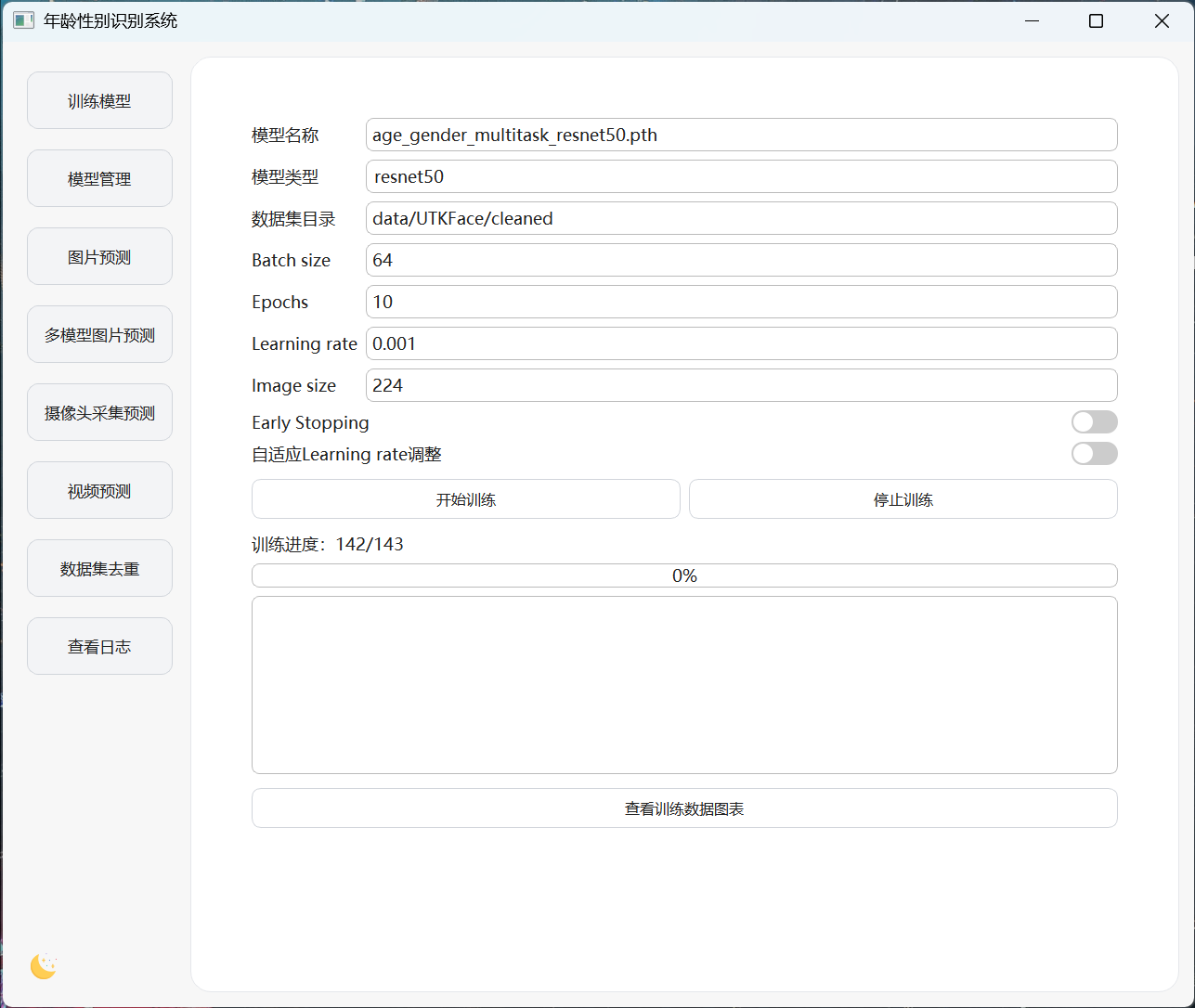Select 多模型图片预测 sidebar item
Viewport: 1195px width, 1008px height.
point(99,335)
